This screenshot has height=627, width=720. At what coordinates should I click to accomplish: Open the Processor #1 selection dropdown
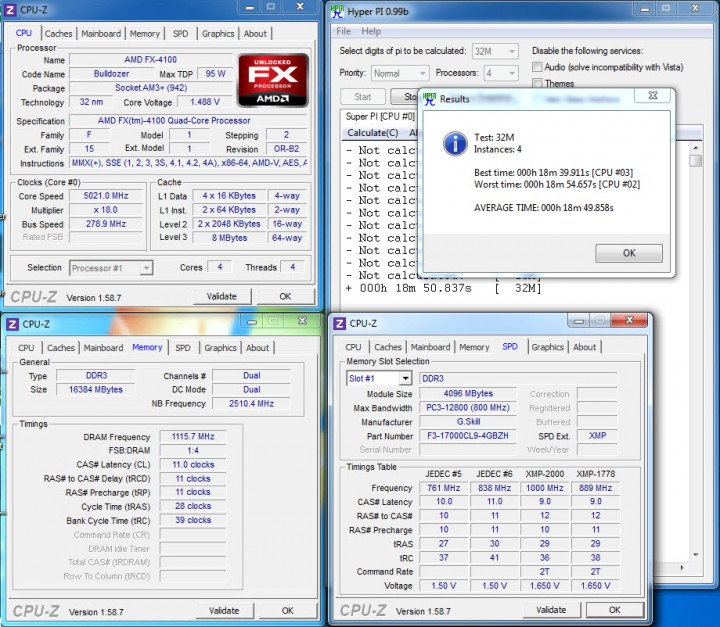(x=111, y=268)
